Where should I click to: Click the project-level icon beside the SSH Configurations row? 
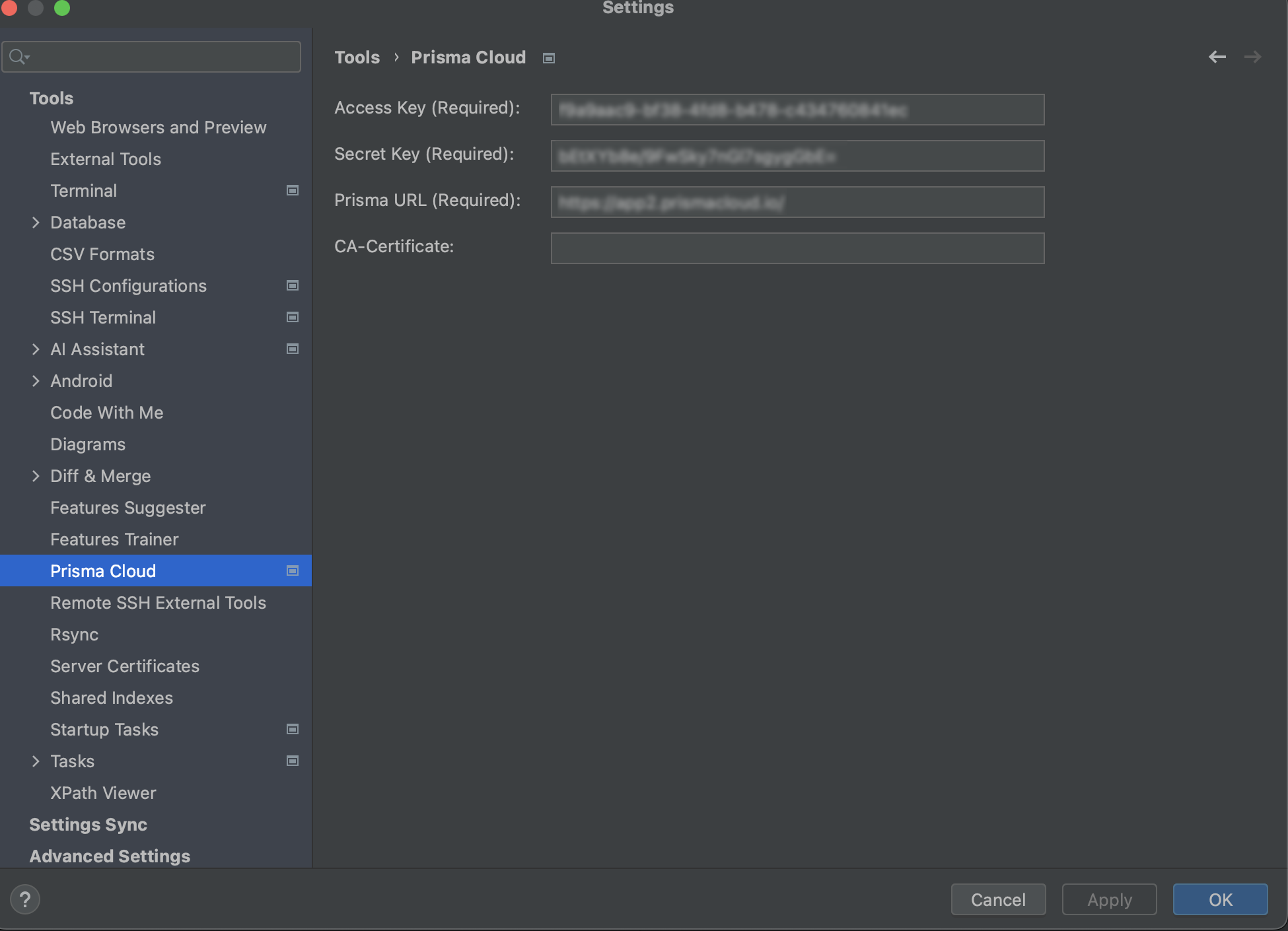coord(293,286)
